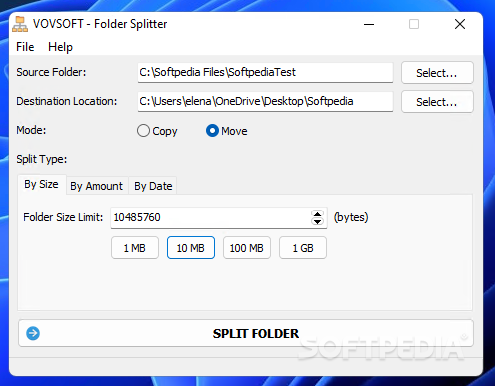Minimize the Folder Splitter window
The width and height of the screenshot is (495, 386).
369,24
